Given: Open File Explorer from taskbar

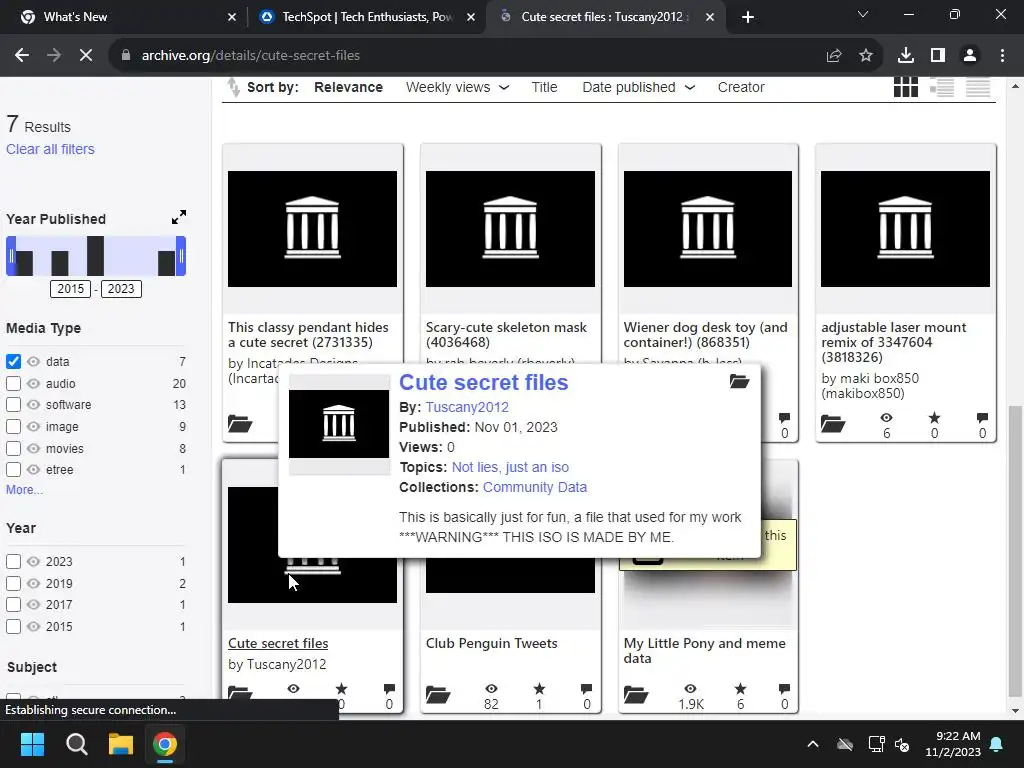Looking at the screenshot, I should coord(121,744).
